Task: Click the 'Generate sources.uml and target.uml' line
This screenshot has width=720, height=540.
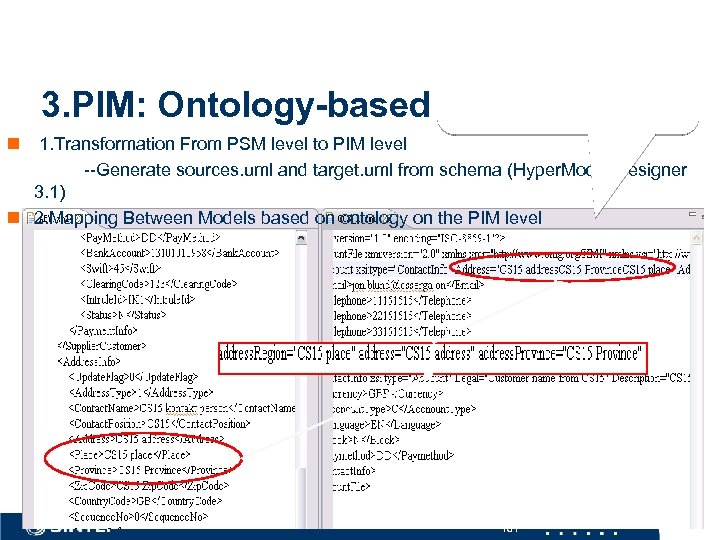Action: pos(386,170)
